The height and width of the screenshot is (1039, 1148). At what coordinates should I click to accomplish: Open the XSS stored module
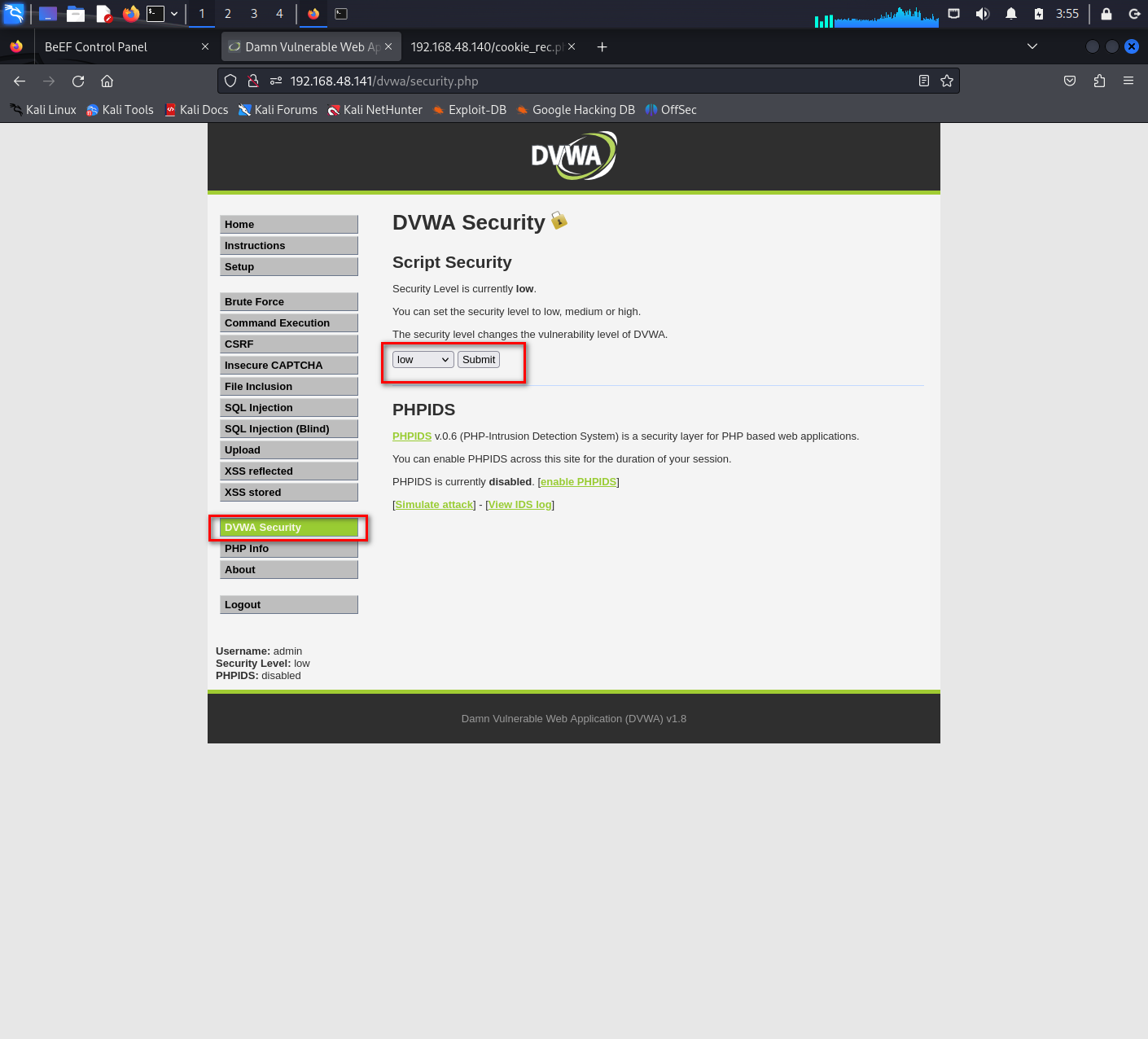click(x=289, y=493)
